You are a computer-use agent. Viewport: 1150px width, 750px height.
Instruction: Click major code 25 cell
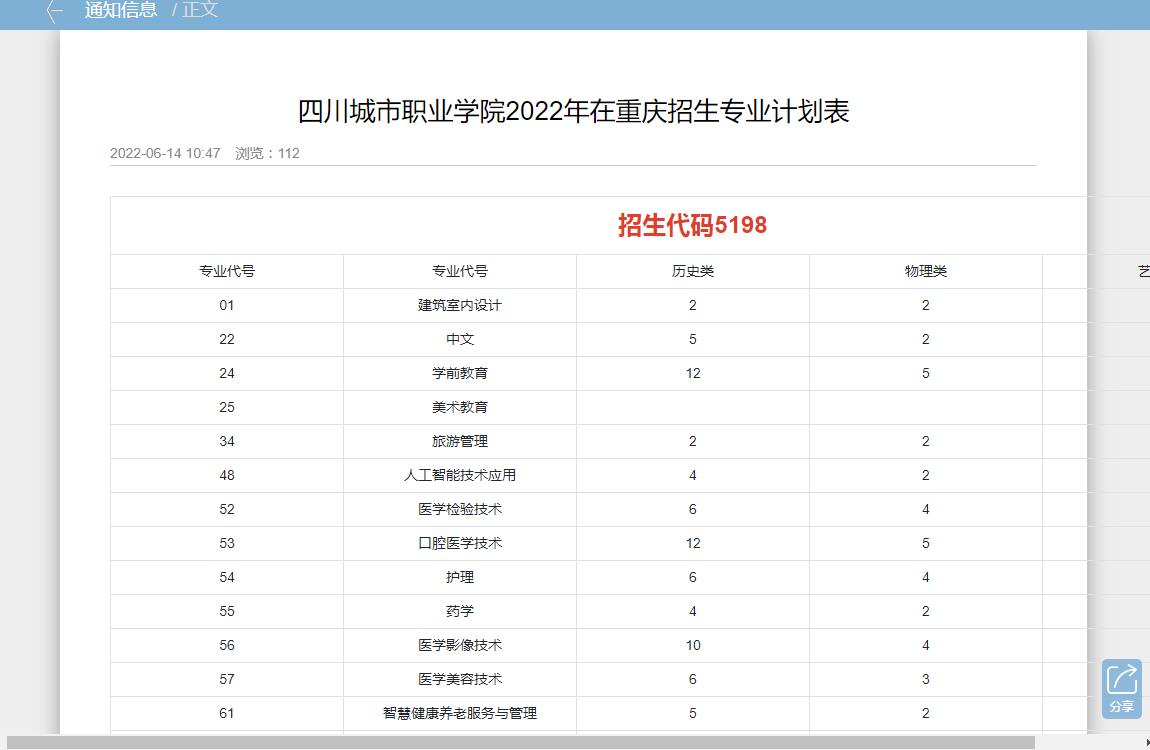click(x=227, y=407)
